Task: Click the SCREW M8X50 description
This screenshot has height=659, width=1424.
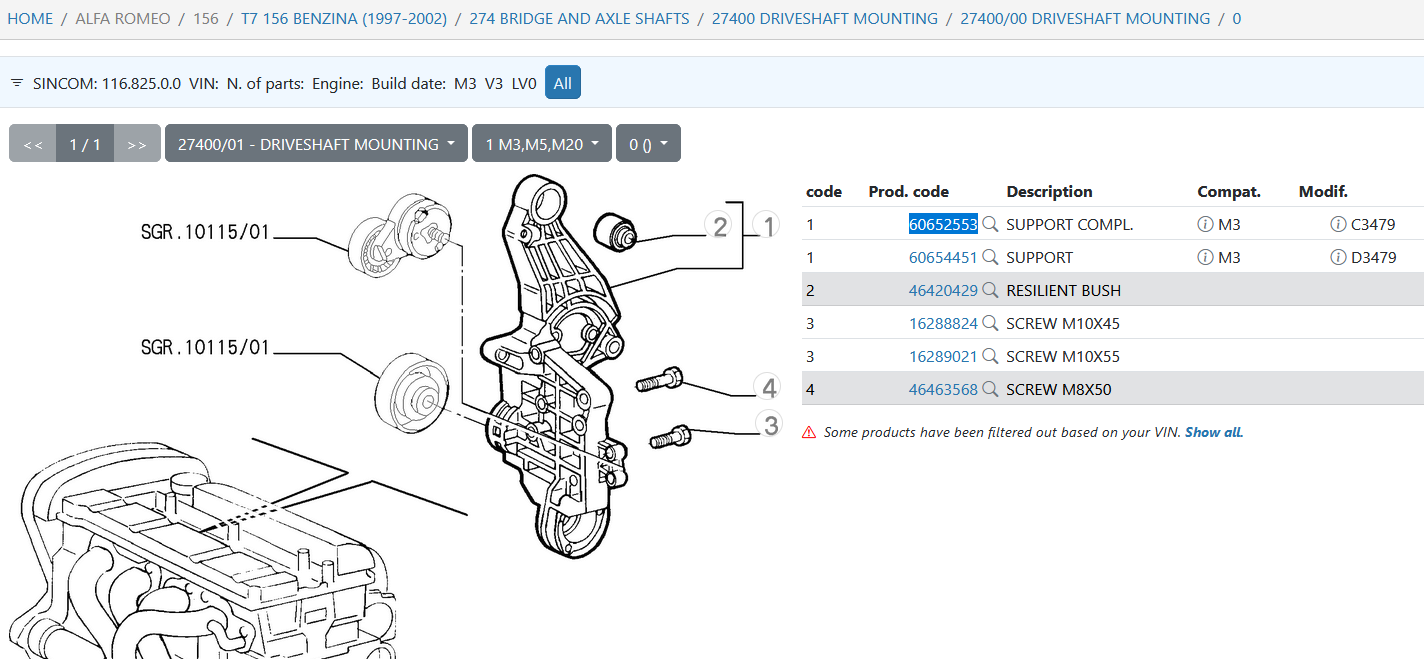Action: [1059, 389]
